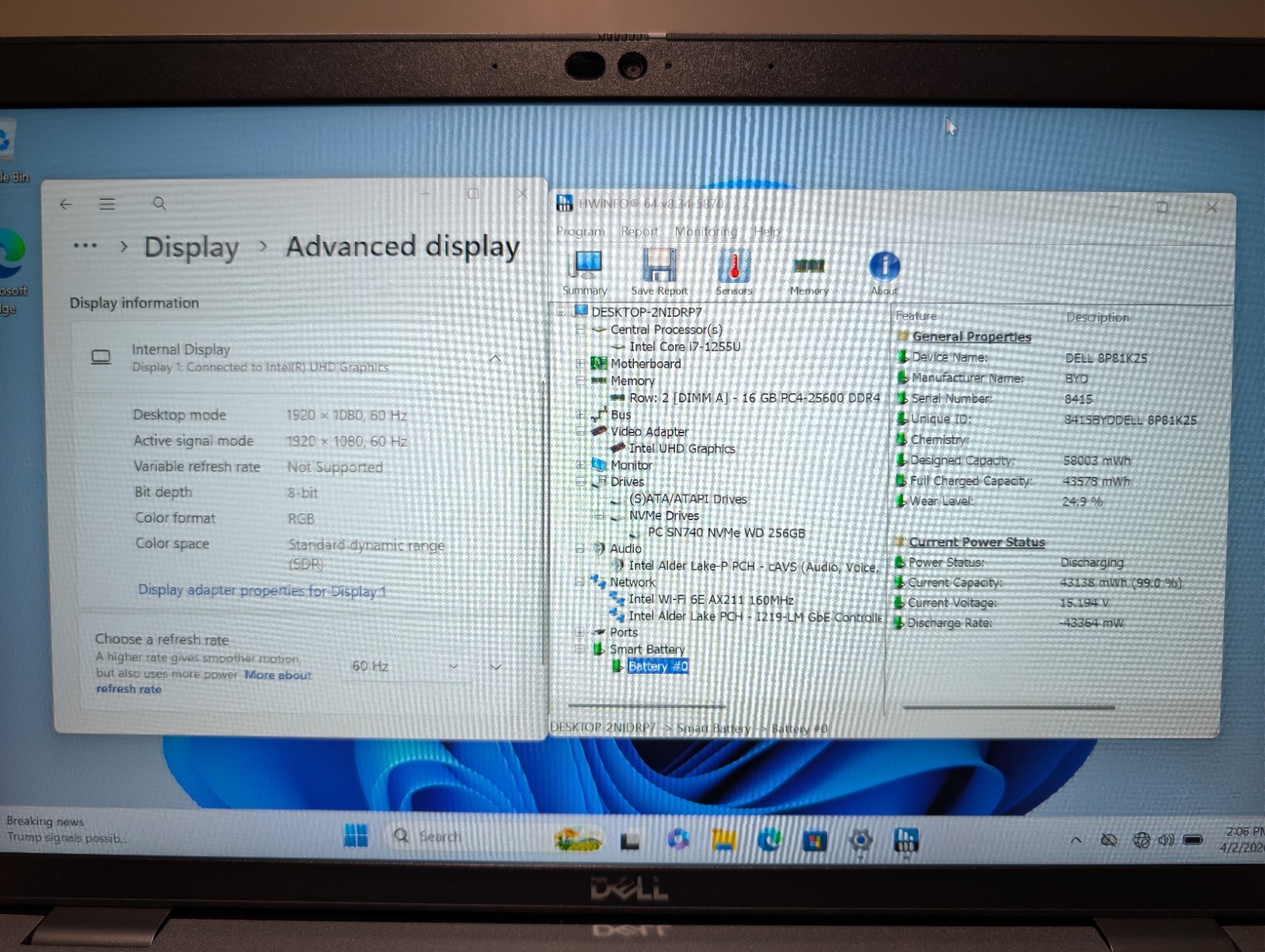Open Settings gear icon in the taskbar

(x=860, y=841)
